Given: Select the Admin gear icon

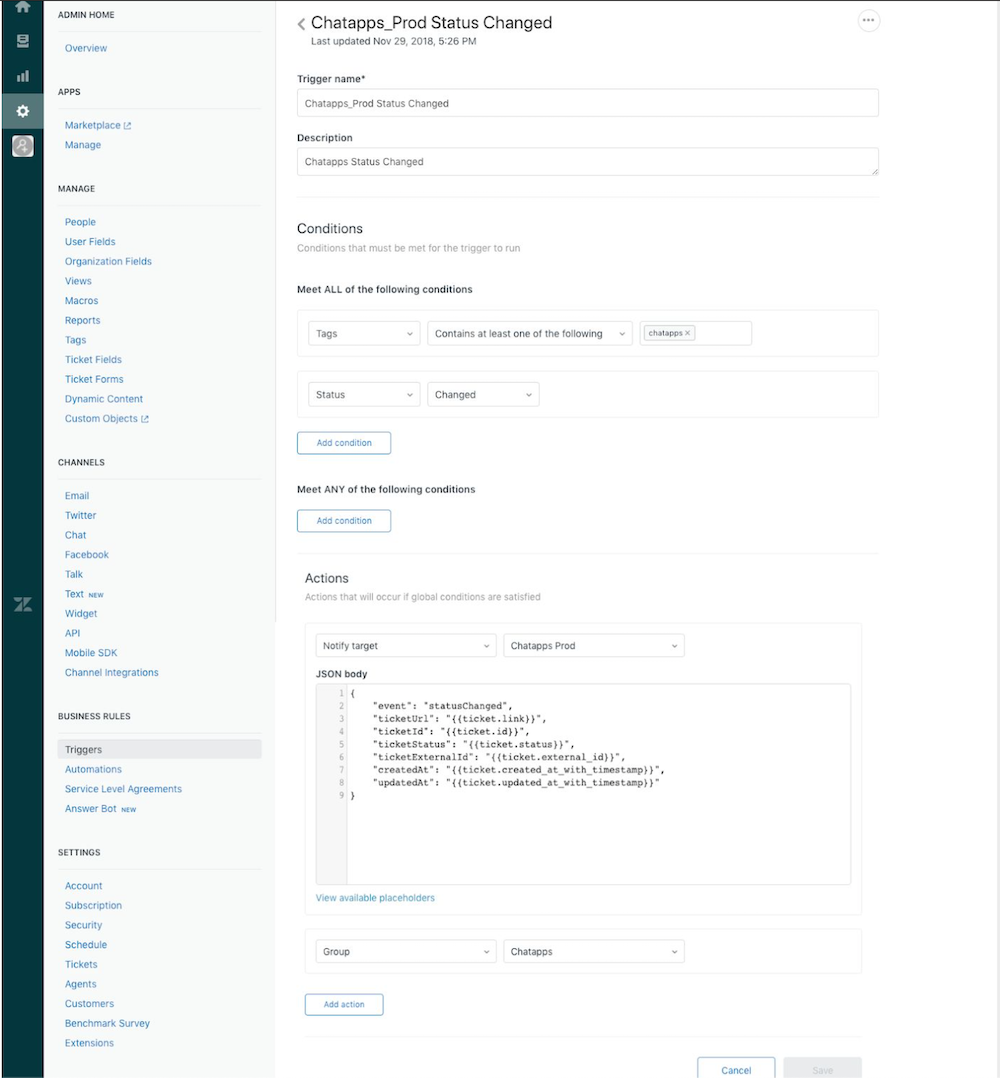Looking at the screenshot, I should pos(23,111).
